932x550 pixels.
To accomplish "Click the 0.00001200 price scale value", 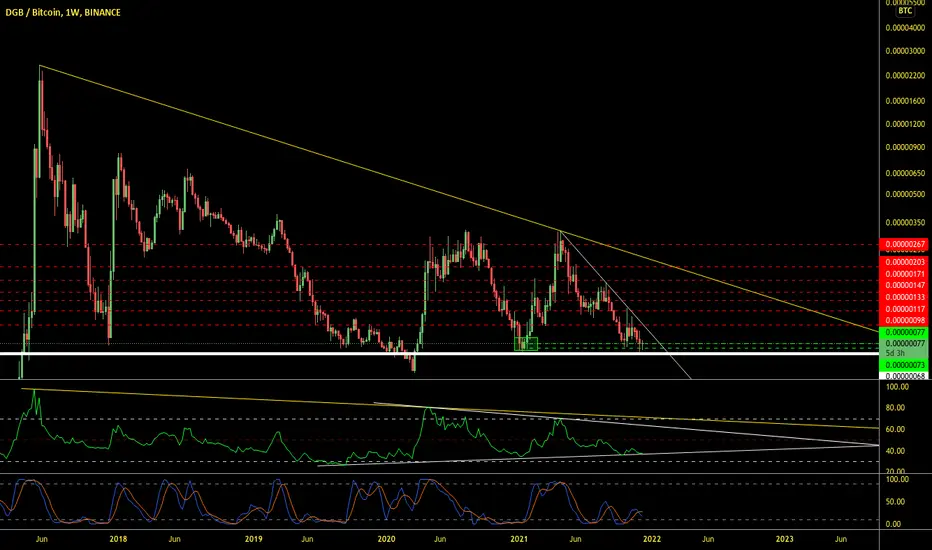I will (905, 124).
